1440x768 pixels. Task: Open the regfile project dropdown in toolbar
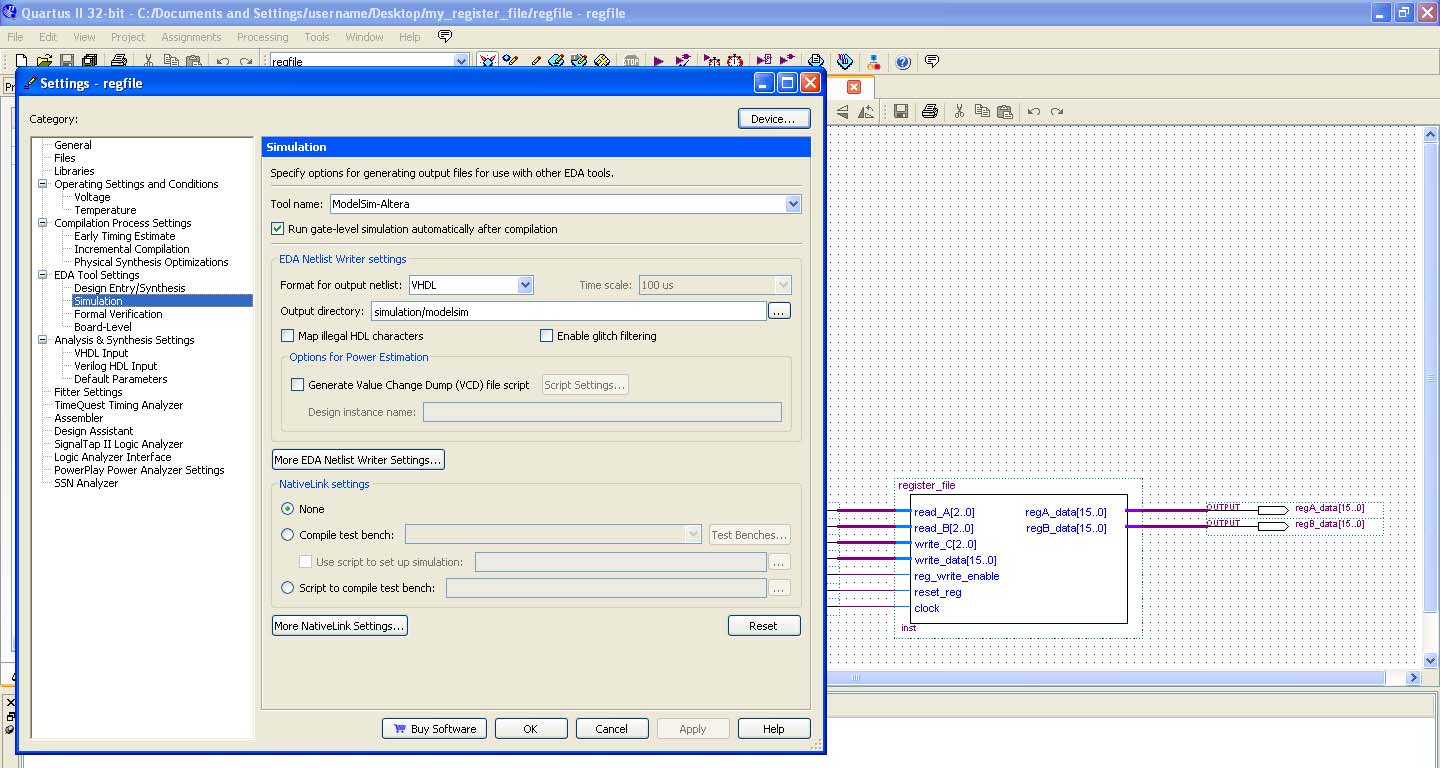pos(461,61)
